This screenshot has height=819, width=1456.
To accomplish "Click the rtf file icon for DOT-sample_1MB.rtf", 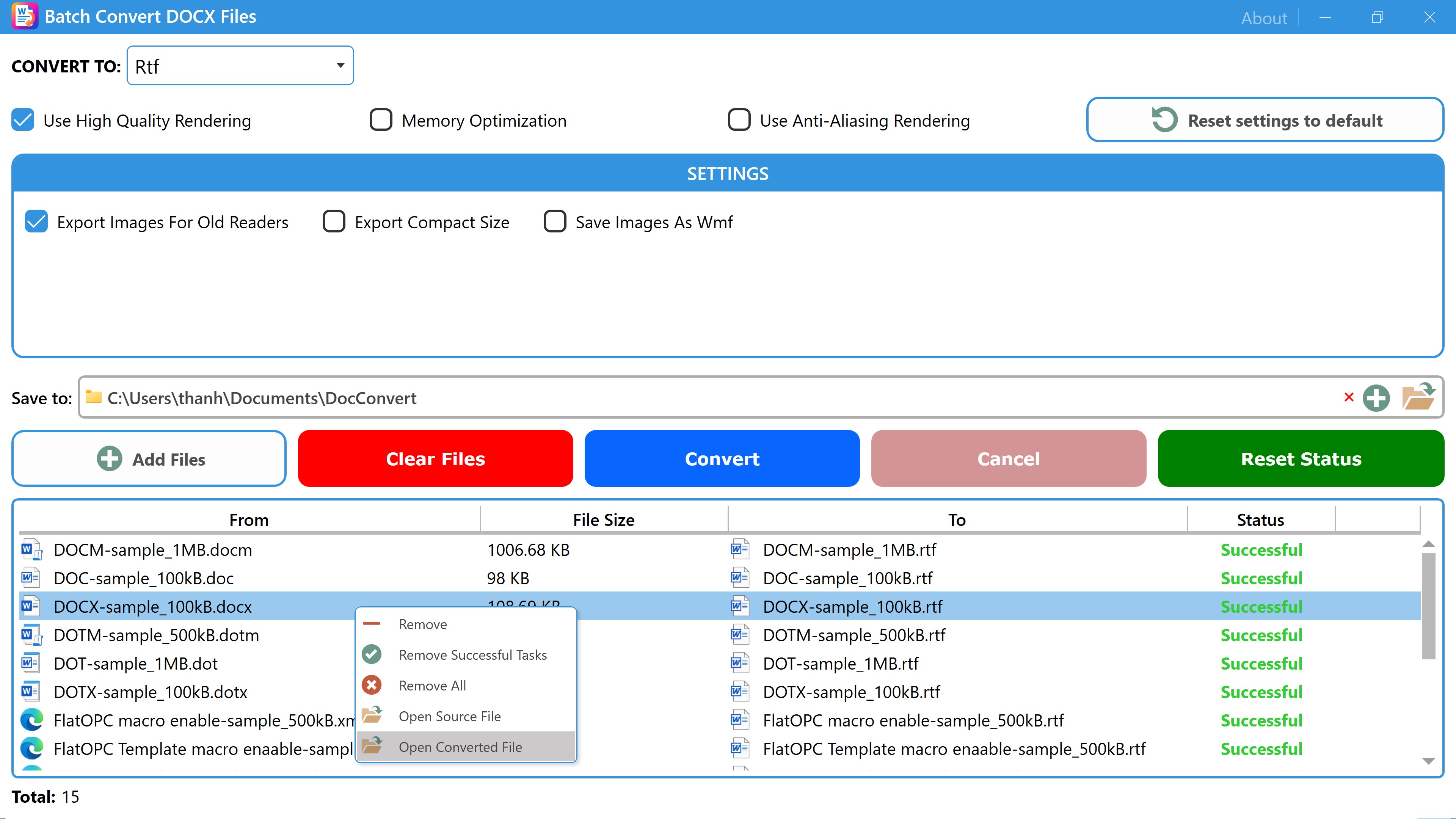I will tap(740, 663).
